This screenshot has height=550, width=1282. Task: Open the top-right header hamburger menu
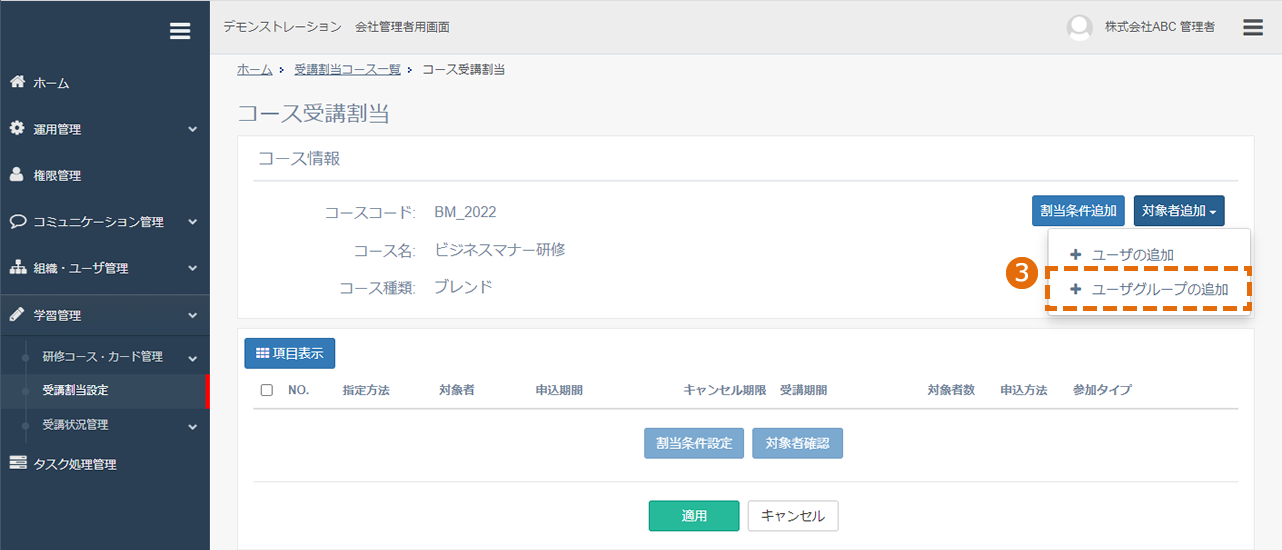1253,27
